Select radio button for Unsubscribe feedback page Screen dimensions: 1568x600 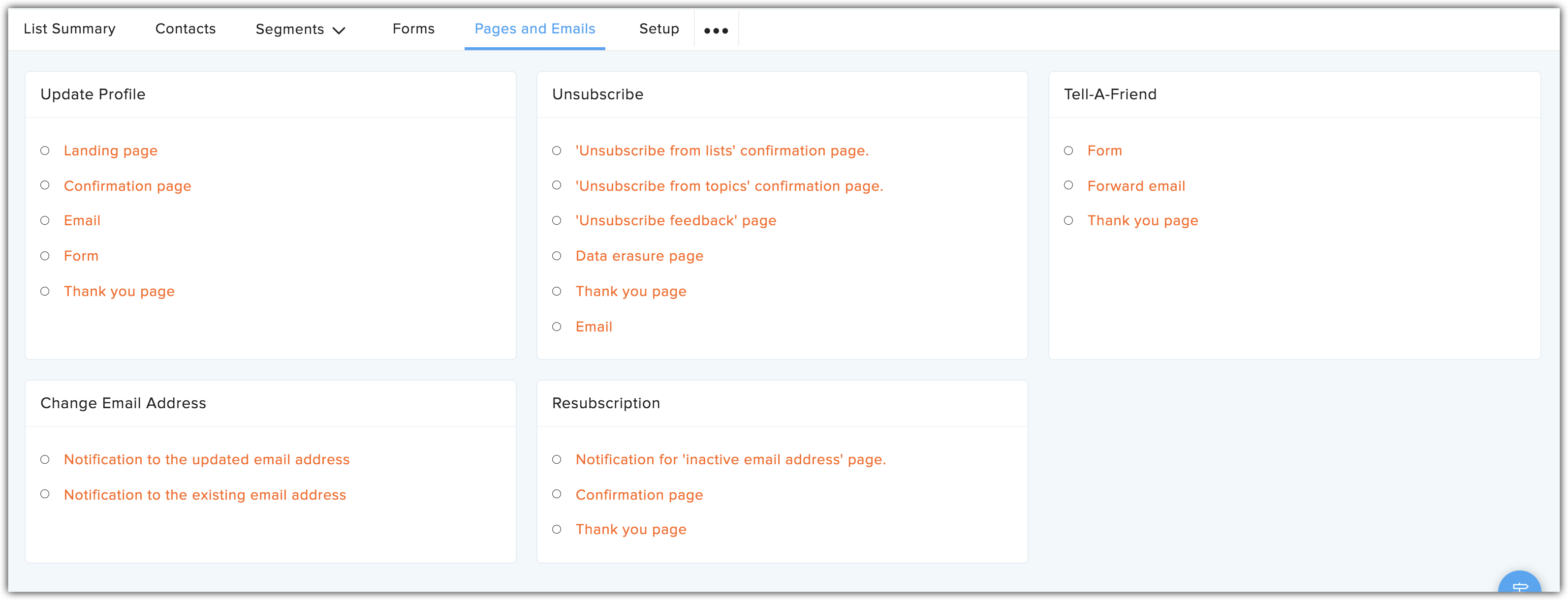coord(558,220)
